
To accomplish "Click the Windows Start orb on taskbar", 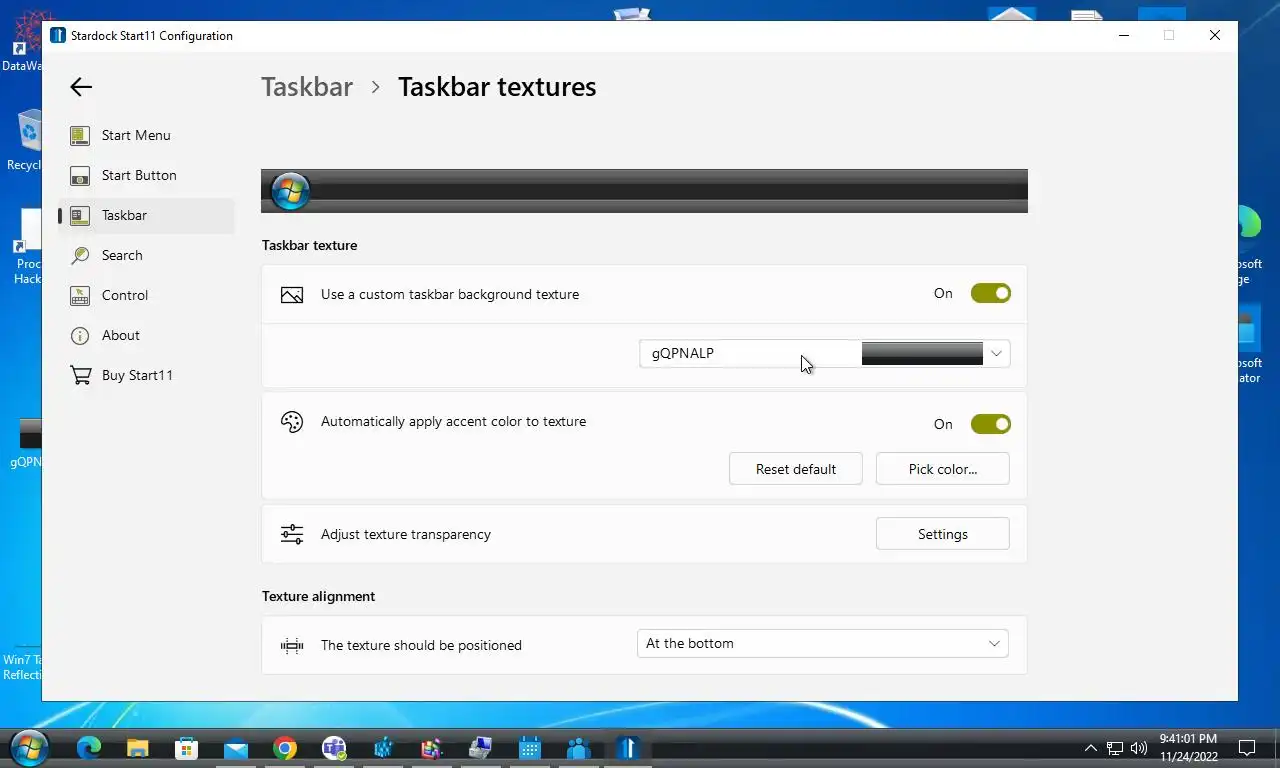I will [28, 748].
